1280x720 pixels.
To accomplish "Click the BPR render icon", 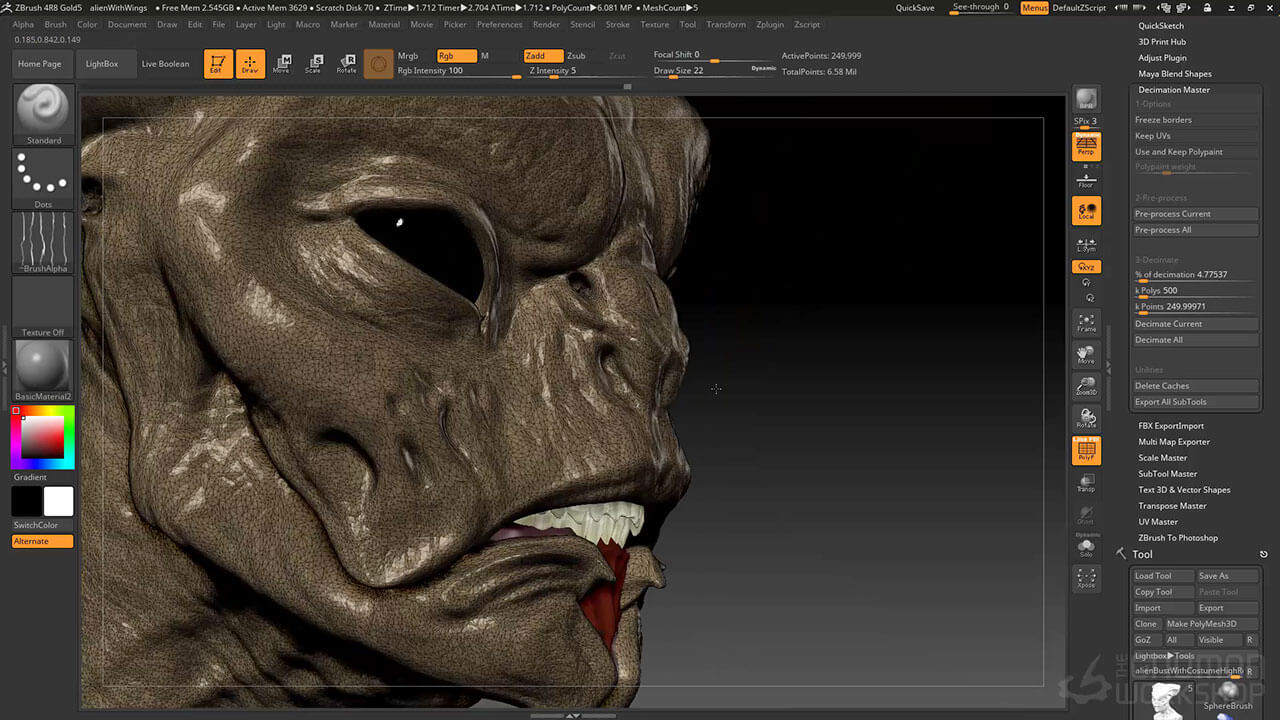I will point(1086,99).
